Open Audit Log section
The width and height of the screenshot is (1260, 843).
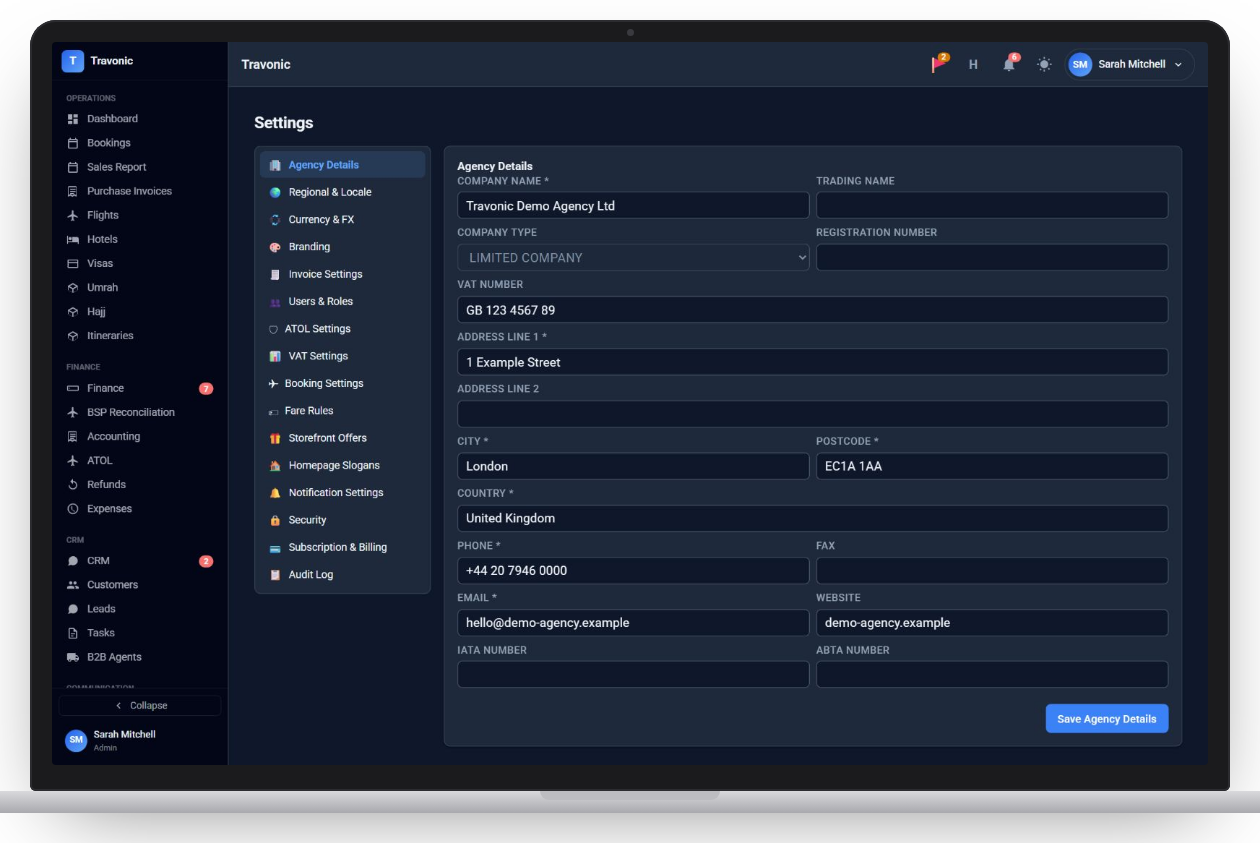pyautogui.click(x=343, y=575)
